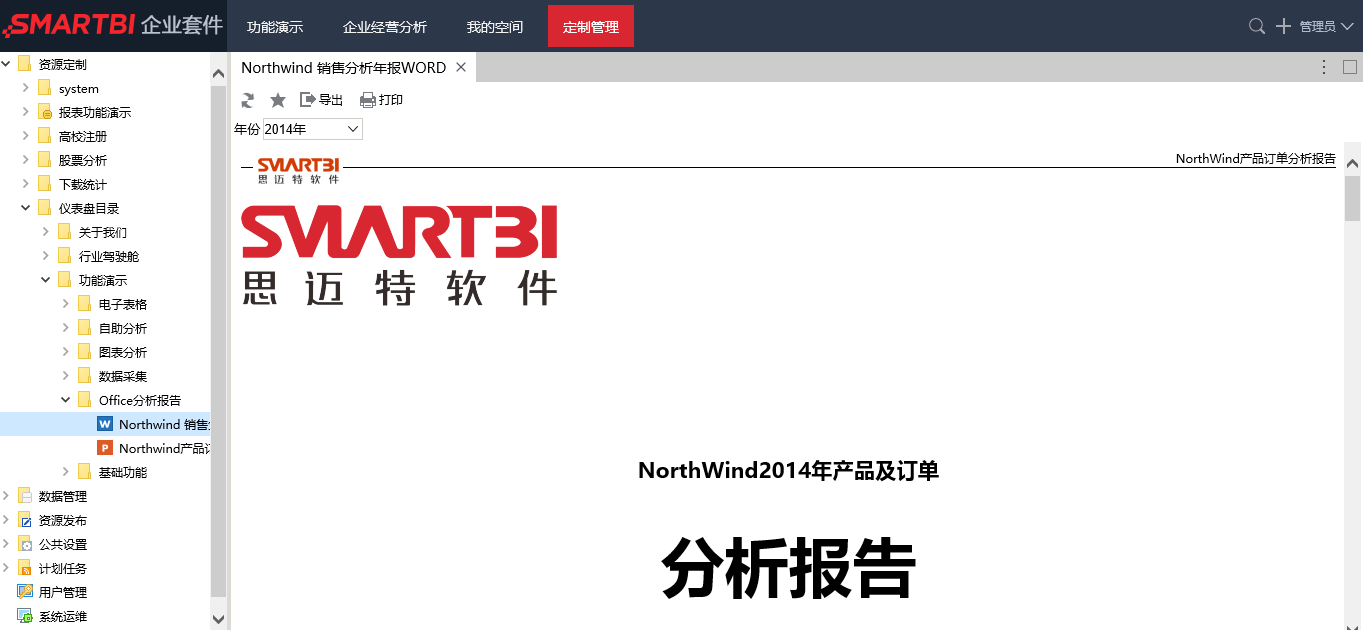The image size is (1363, 630).
Task: Click the search magnifier icon in header
Action: point(1257,26)
